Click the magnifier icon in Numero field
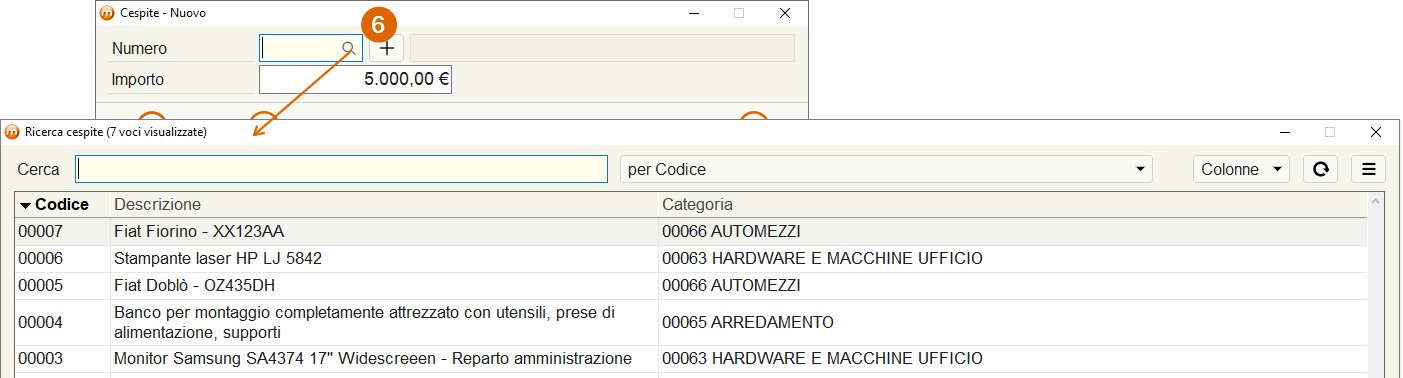 coord(348,48)
